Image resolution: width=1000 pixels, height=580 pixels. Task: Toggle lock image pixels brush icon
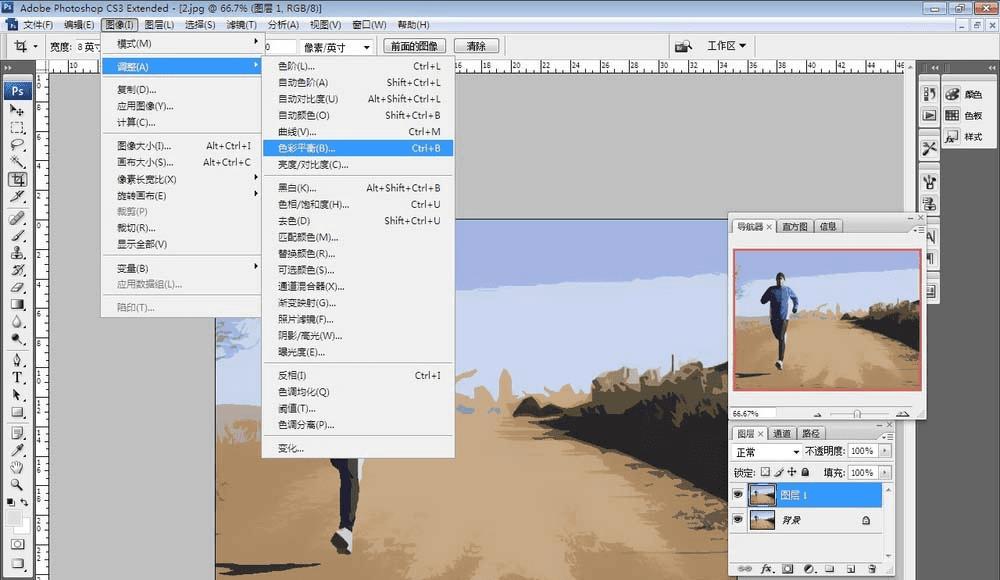pos(779,472)
